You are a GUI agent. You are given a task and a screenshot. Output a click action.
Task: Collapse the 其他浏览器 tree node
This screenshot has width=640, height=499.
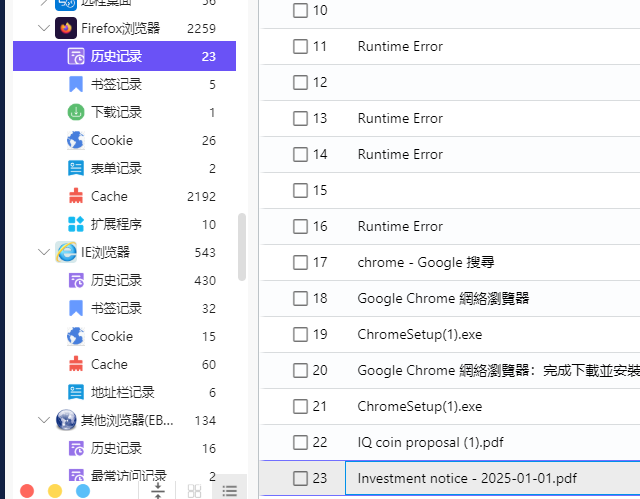pyautogui.click(x=44, y=420)
